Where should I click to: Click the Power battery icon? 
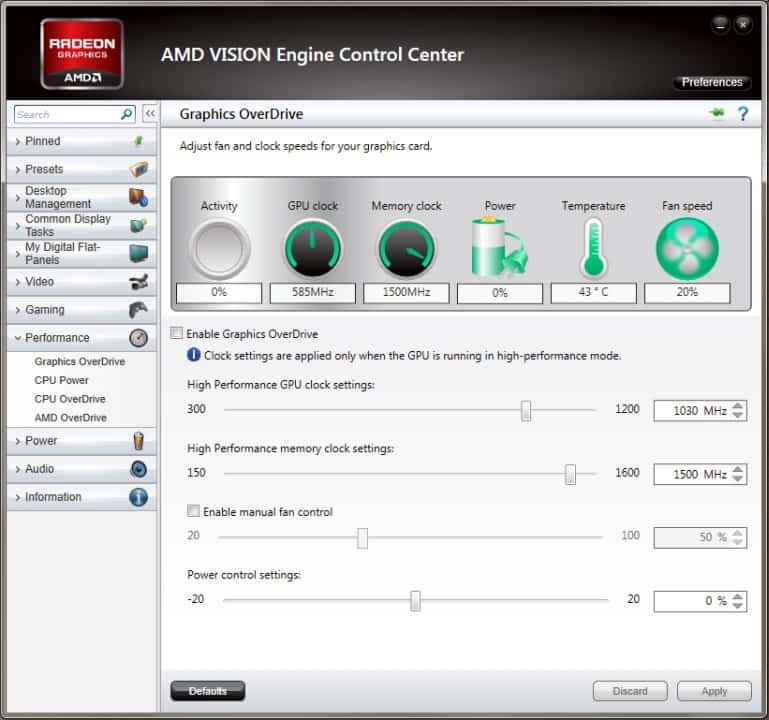(499, 249)
